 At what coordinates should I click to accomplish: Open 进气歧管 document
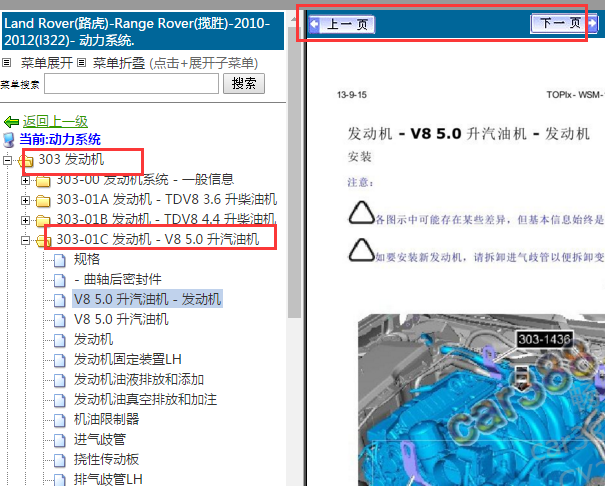pos(100,439)
